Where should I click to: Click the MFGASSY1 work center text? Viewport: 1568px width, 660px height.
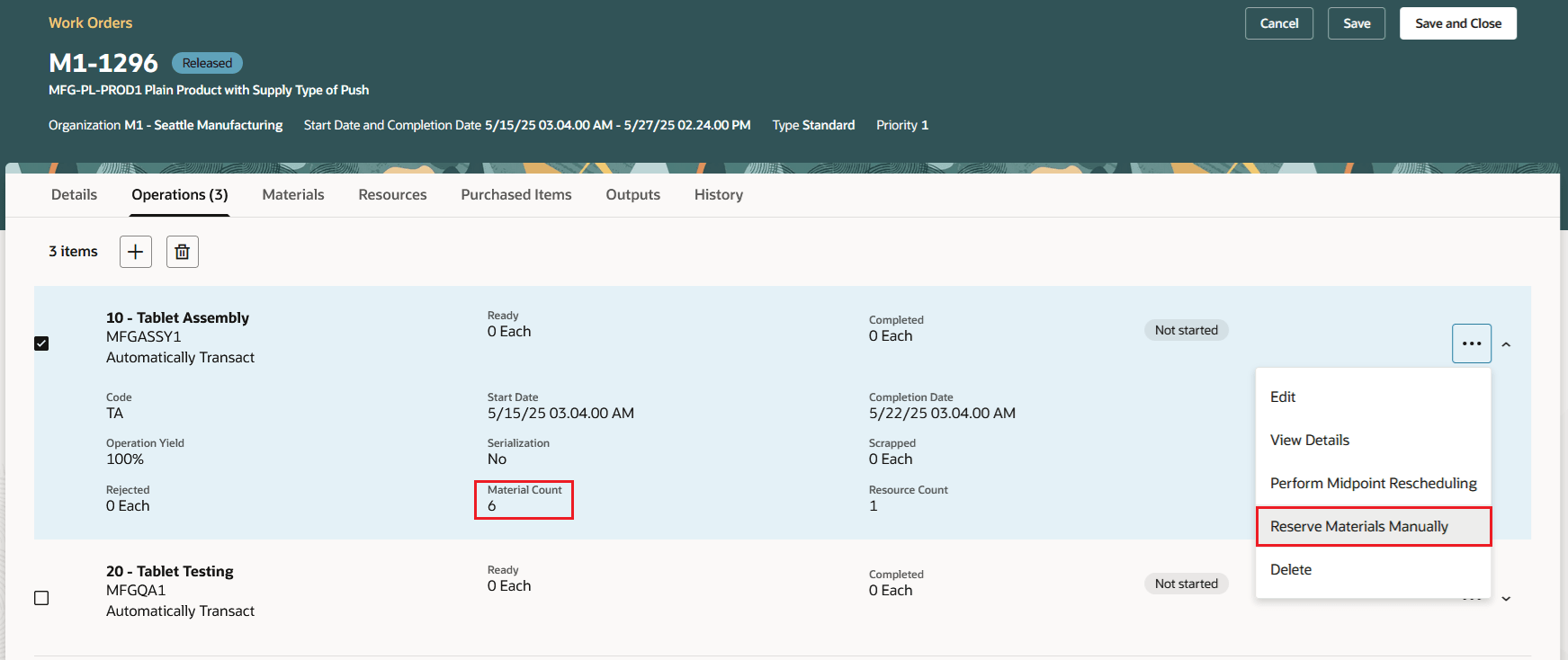(x=144, y=336)
